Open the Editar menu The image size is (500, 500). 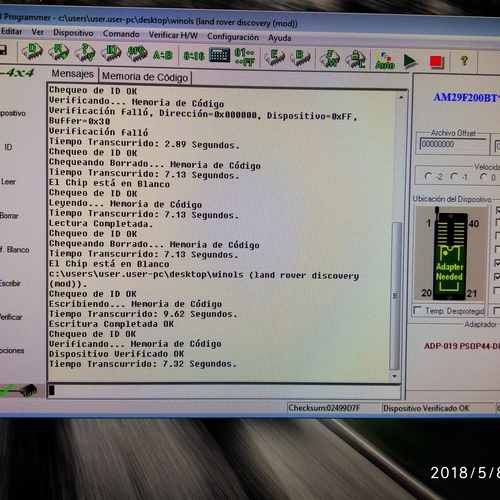(x=12, y=31)
